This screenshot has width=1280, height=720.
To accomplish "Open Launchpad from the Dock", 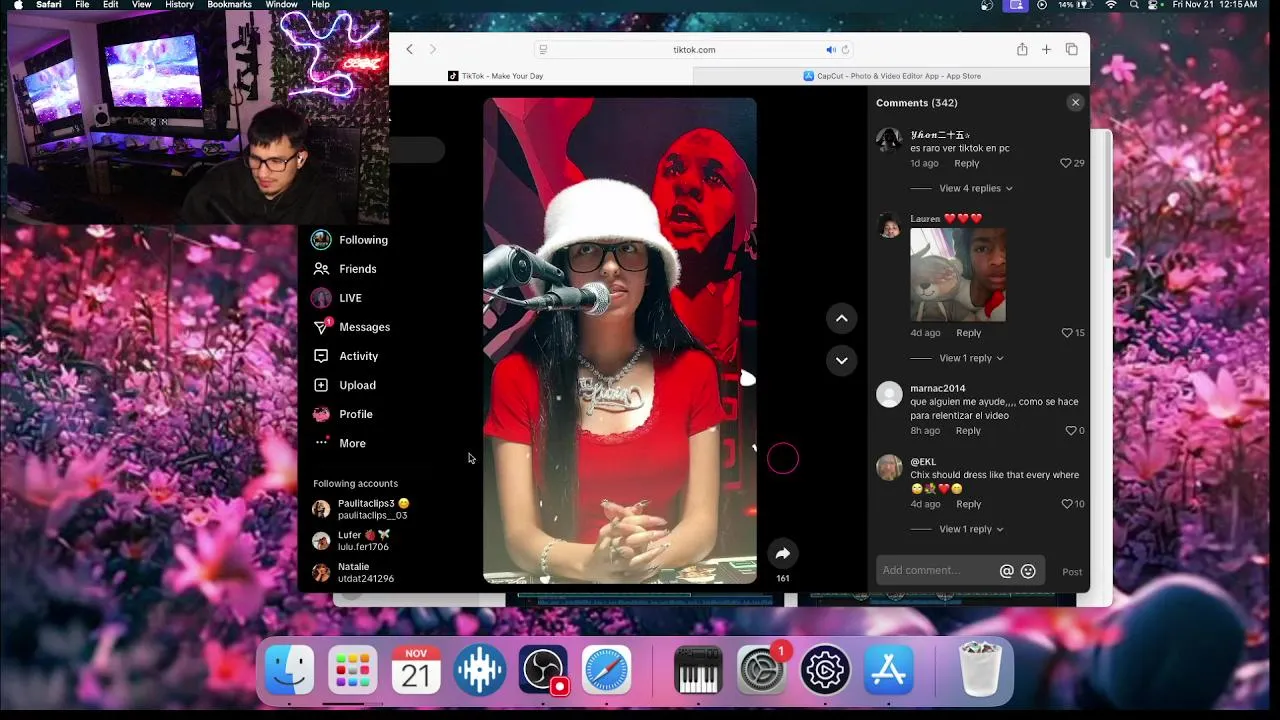I will click(x=352, y=670).
